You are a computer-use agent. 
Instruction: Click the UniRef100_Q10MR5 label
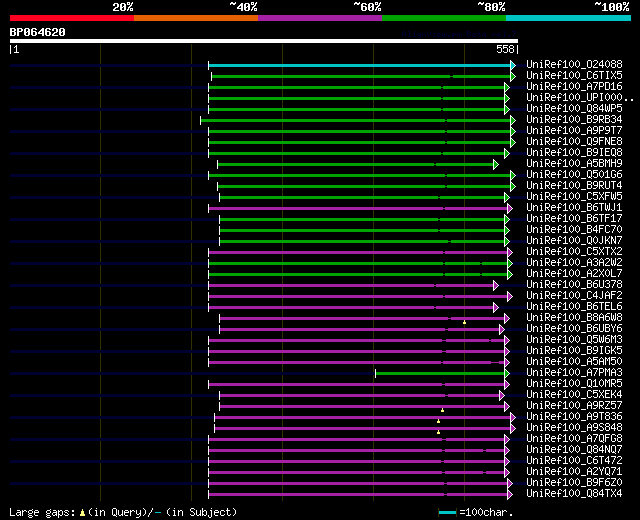coord(574,384)
